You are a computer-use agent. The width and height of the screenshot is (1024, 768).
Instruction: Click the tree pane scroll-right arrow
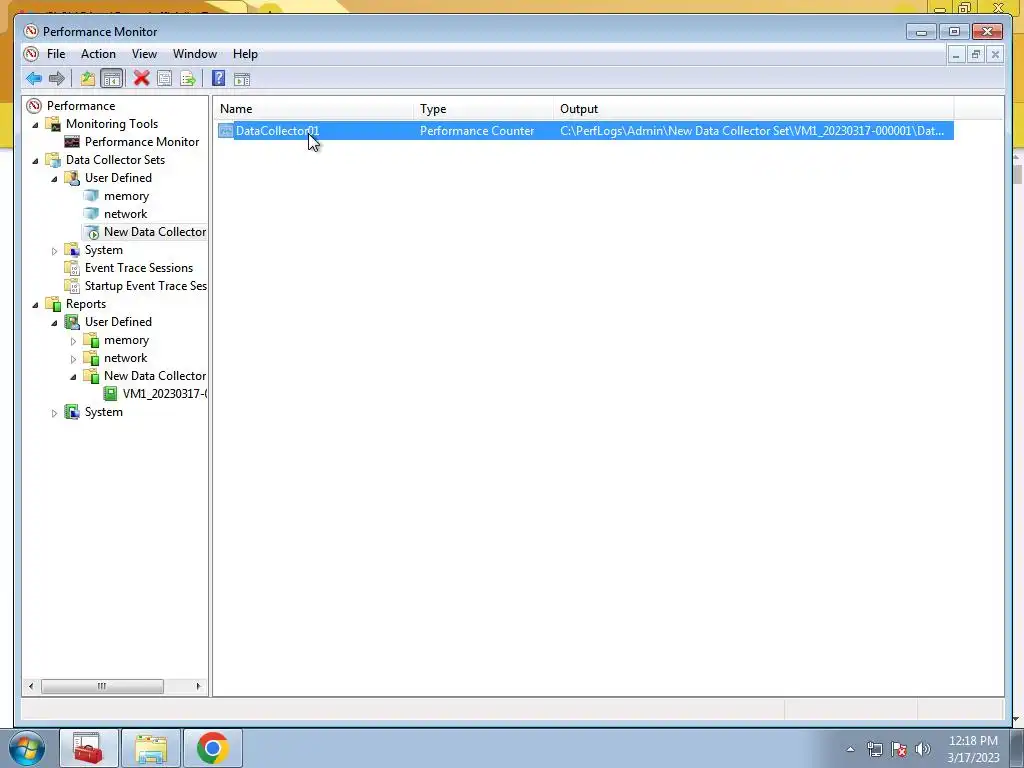pos(199,686)
